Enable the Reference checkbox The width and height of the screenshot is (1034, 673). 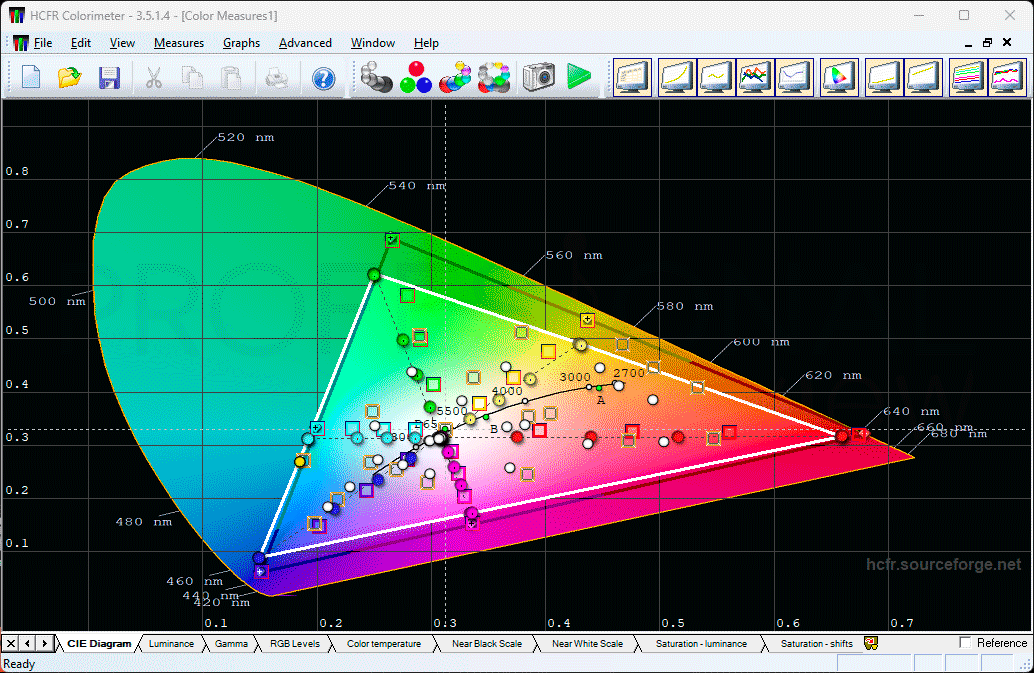point(965,643)
